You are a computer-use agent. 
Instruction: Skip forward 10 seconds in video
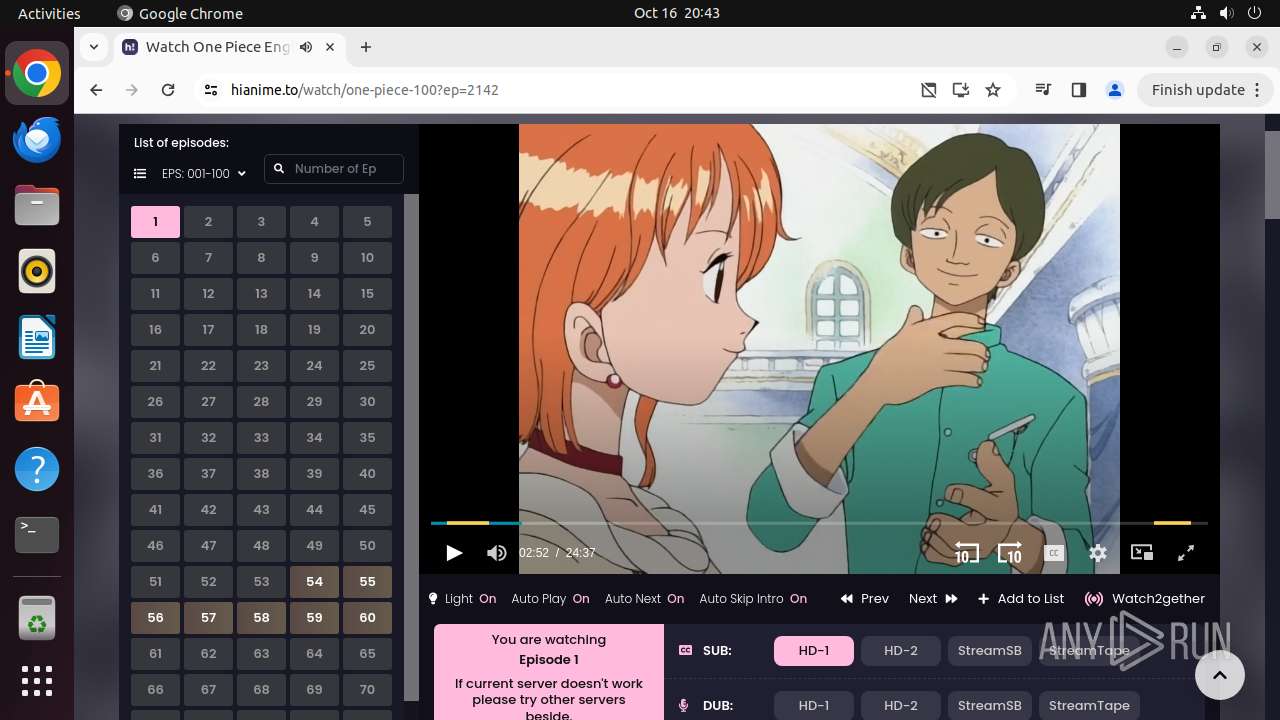(x=1010, y=553)
